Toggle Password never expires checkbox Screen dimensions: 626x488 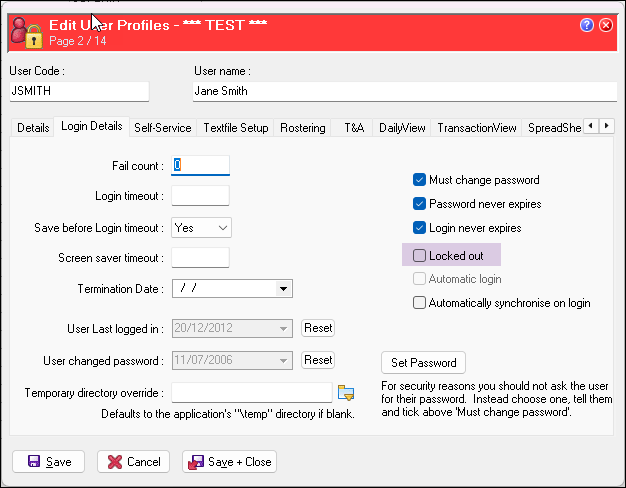pos(420,204)
